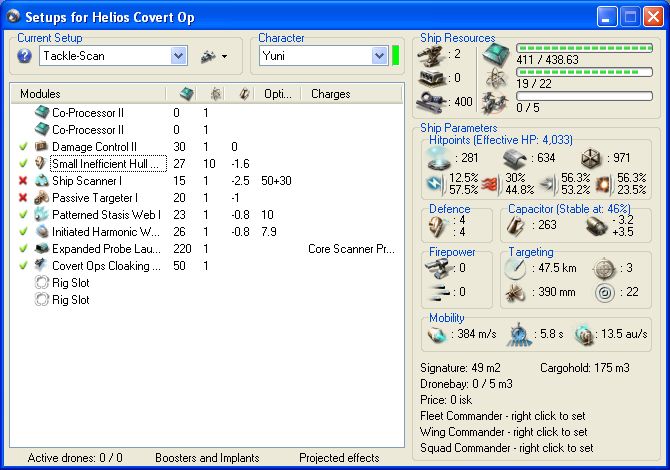Select the first Co-Processor II module
This screenshot has width=670, height=470.
88,113
